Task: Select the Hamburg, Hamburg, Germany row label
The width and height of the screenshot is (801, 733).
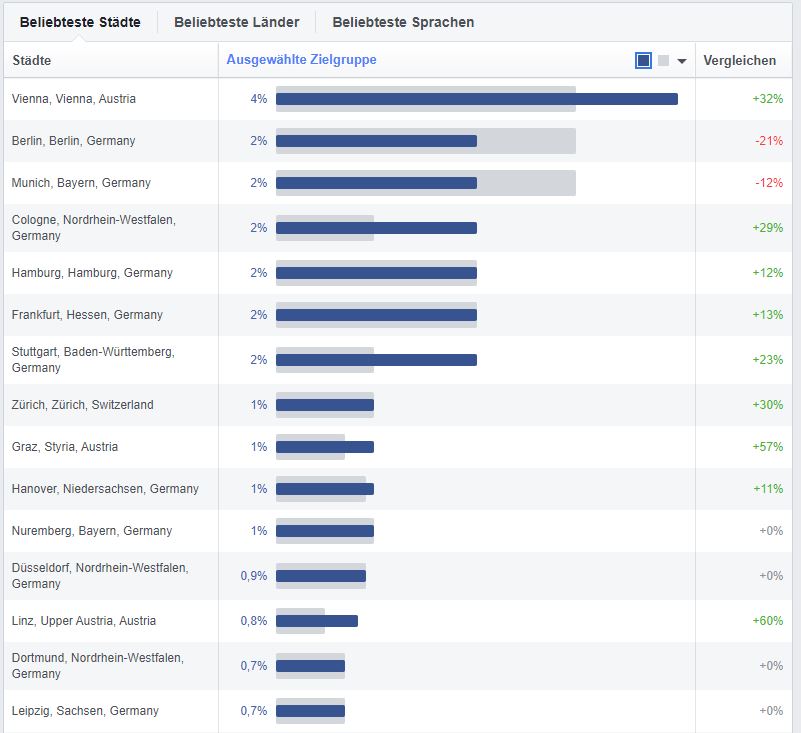Action: 92,273
